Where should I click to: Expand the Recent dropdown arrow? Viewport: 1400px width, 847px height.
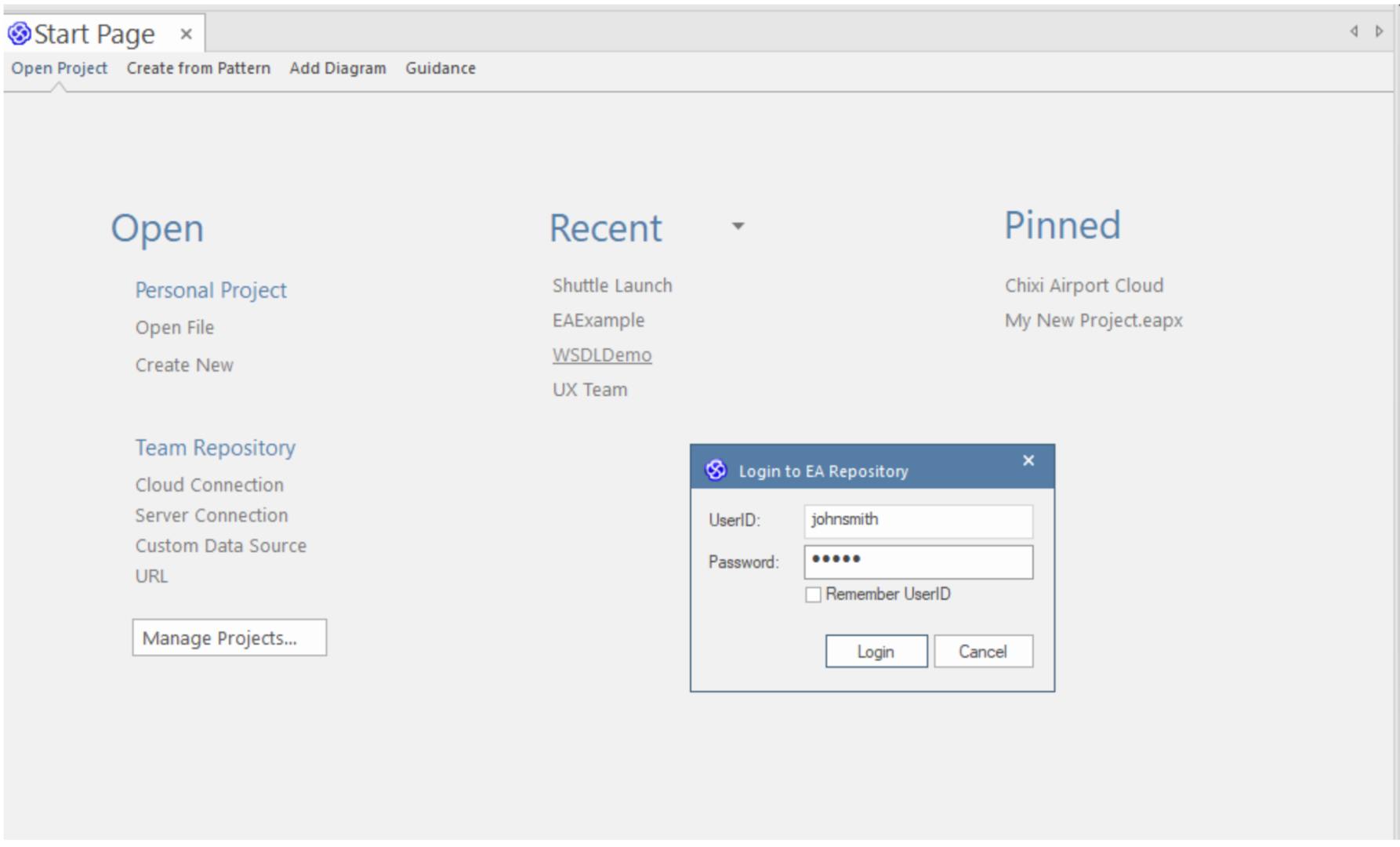pos(738,227)
